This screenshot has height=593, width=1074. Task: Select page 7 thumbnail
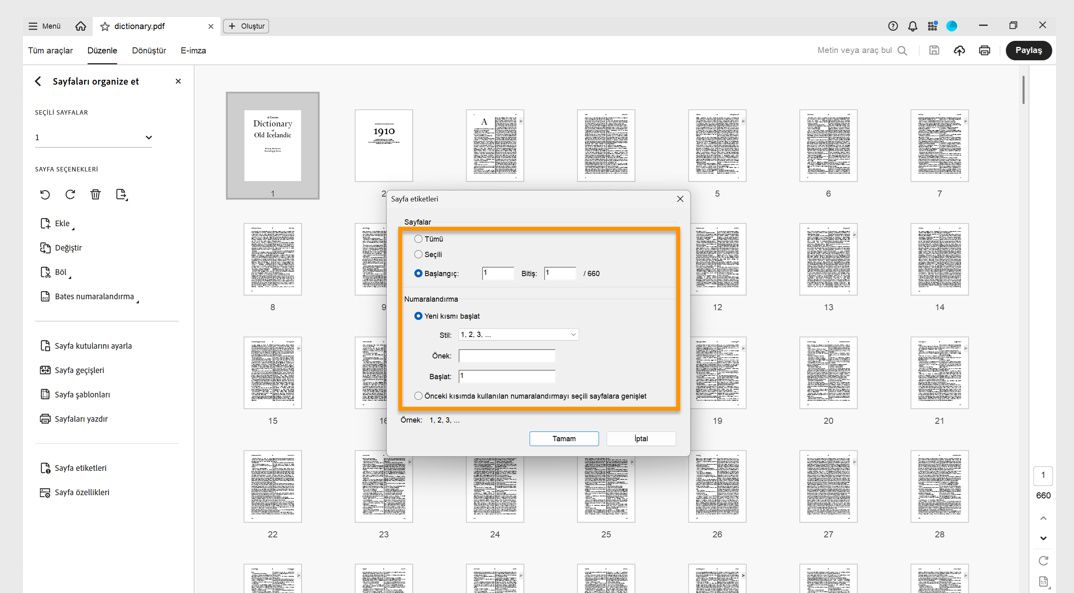[x=939, y=146]
